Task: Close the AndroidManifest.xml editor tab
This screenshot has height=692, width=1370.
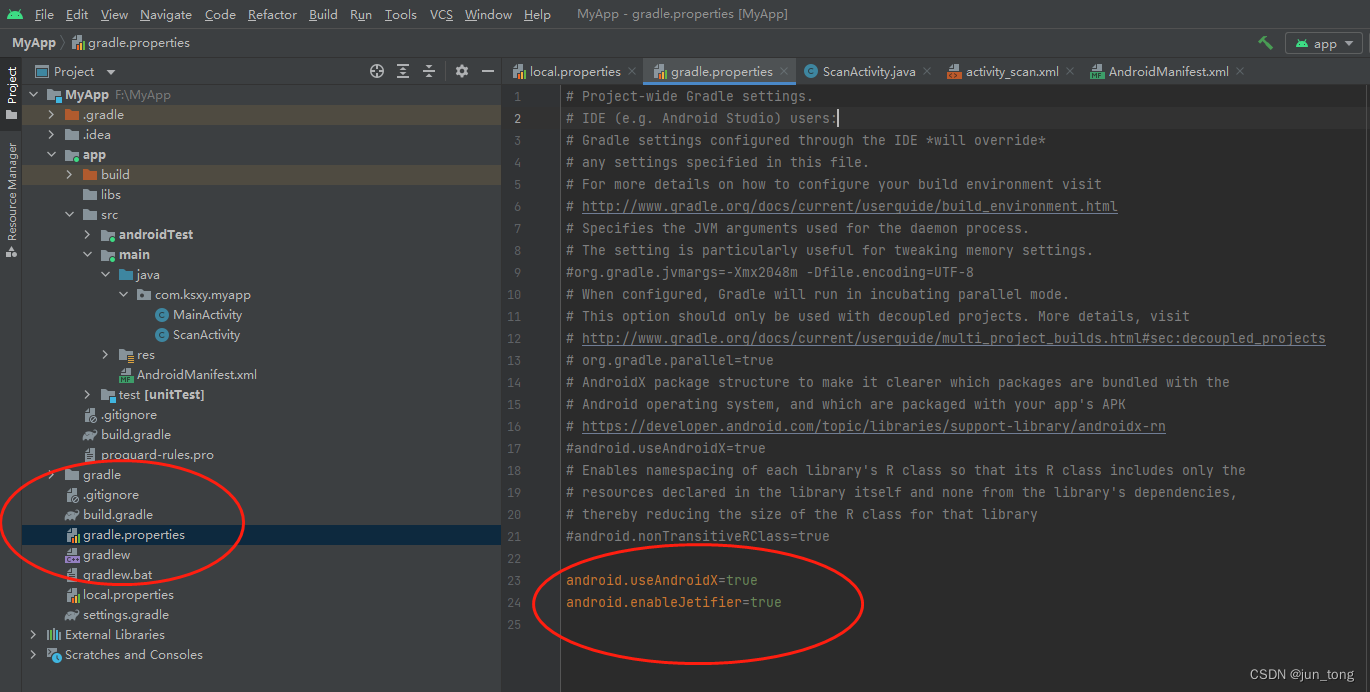Action: tap(1240, 71)
